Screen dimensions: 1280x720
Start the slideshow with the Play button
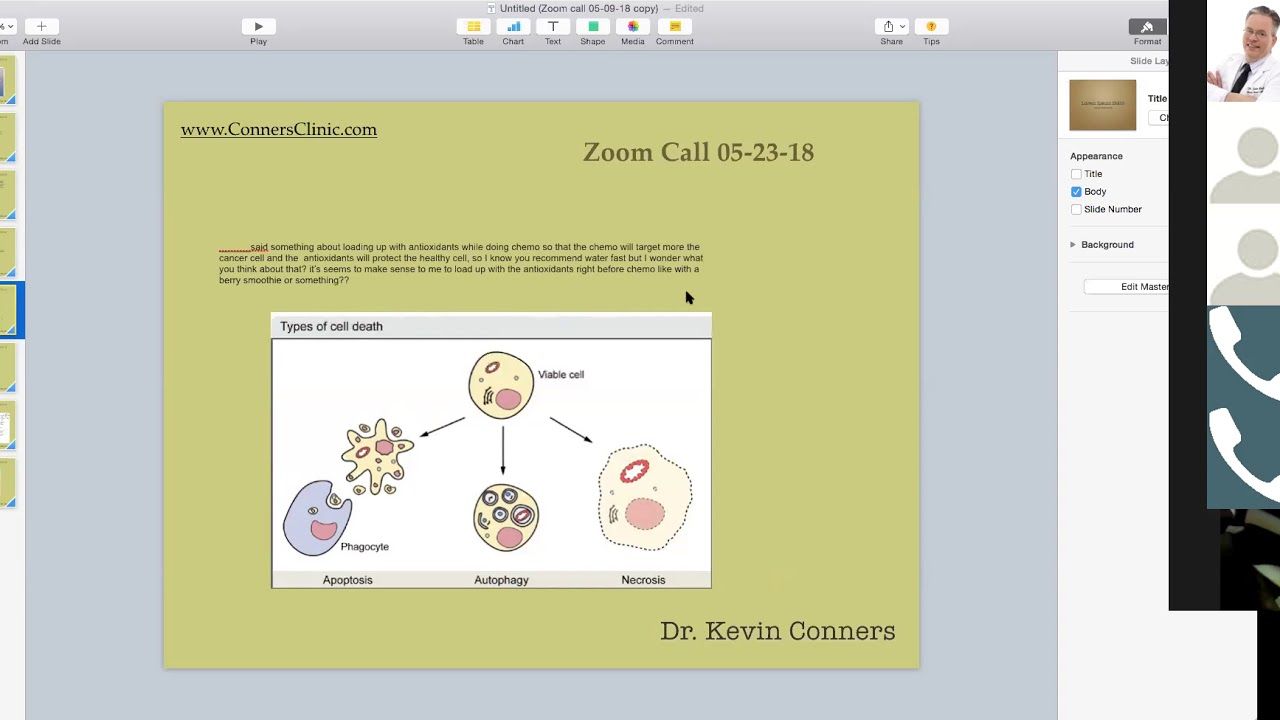click(x=258, y=26)
